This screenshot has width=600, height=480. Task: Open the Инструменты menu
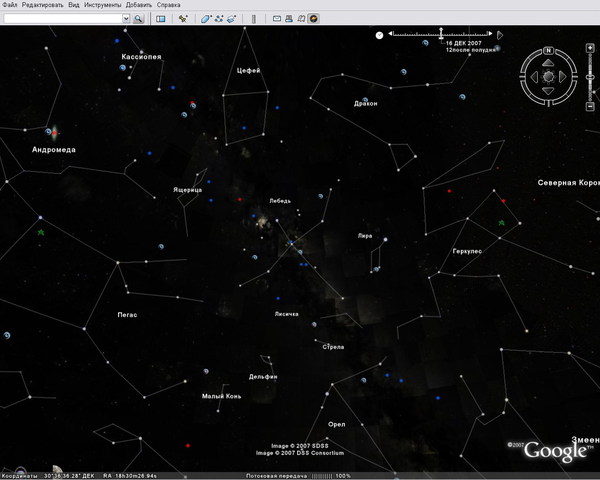pyautogui.click(x=103, y=5)
